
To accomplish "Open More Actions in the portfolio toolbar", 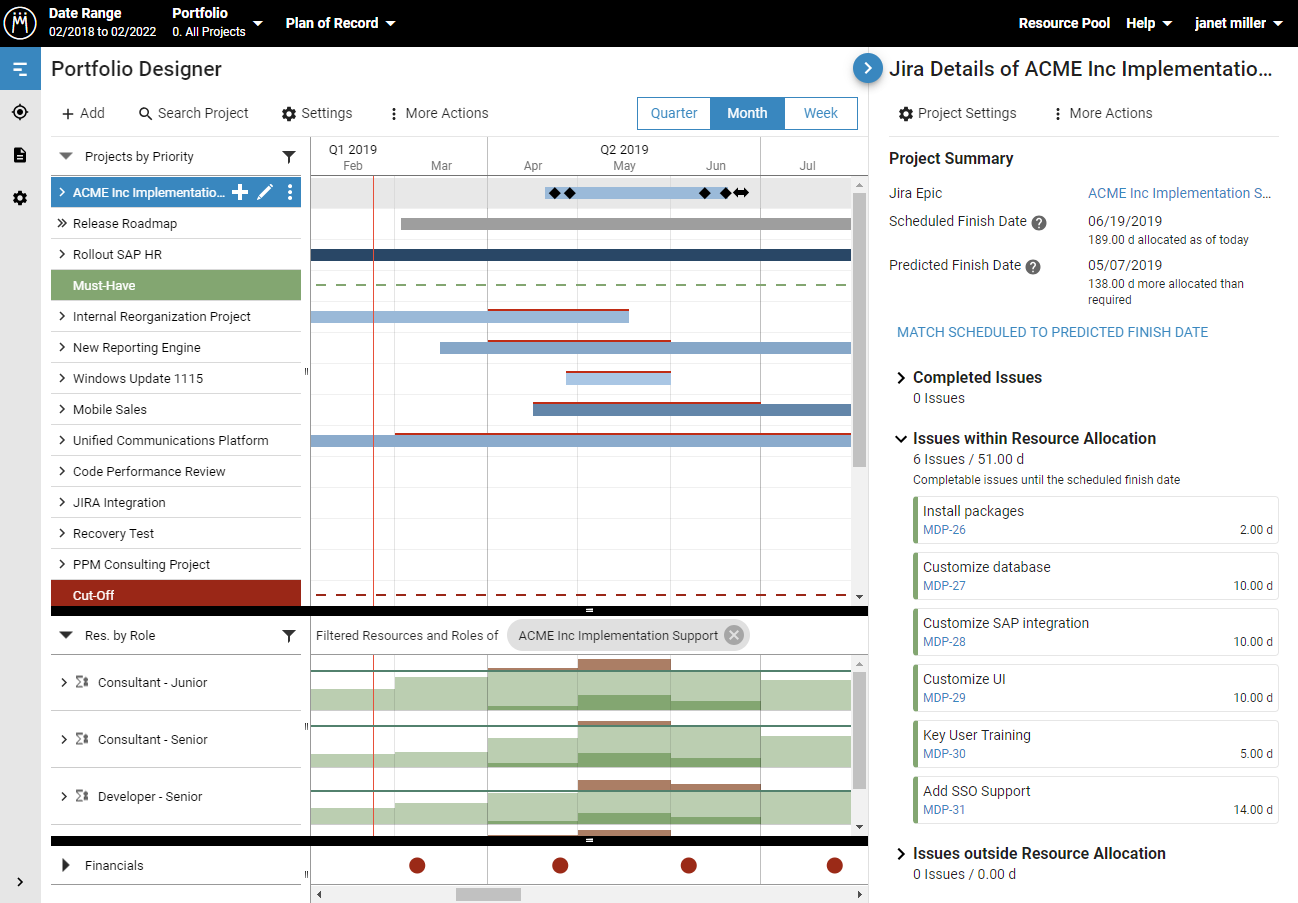I will tap(438, 113).
